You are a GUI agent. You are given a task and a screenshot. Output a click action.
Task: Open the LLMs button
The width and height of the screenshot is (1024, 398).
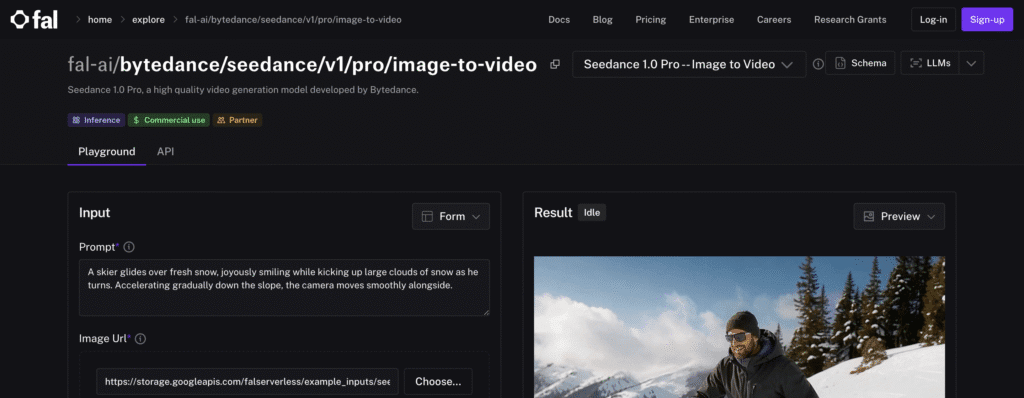coord(930,63)
